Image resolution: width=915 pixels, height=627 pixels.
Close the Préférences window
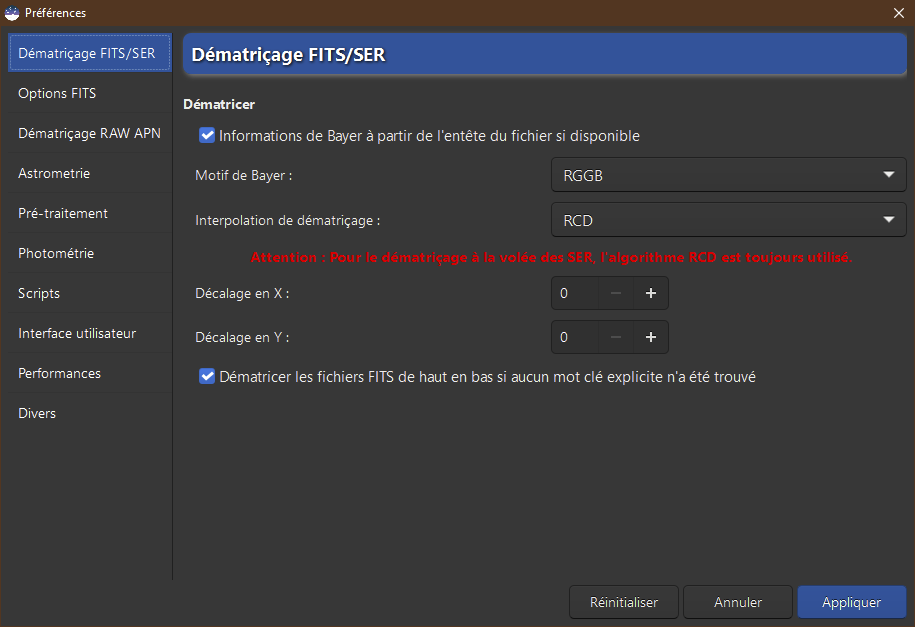(x=898, y=13)
